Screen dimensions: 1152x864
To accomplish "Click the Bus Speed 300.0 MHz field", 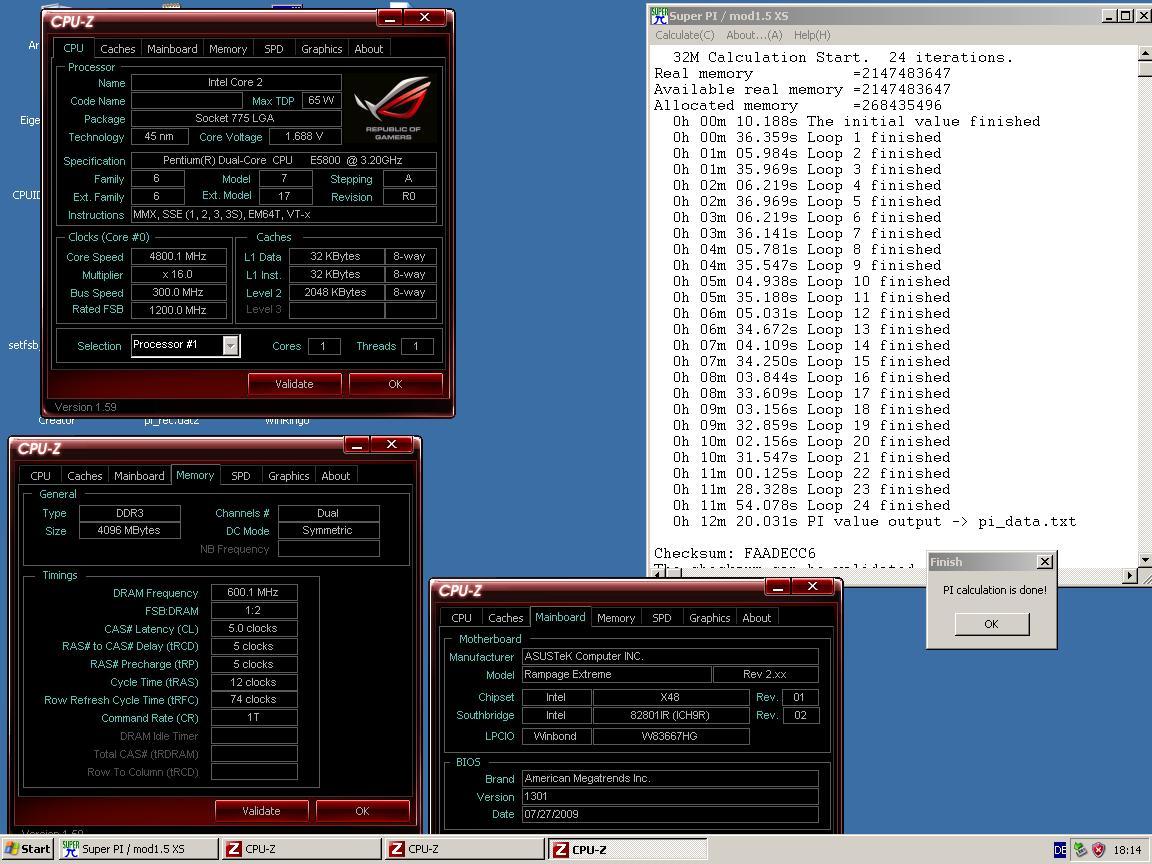I will [179, 292].
